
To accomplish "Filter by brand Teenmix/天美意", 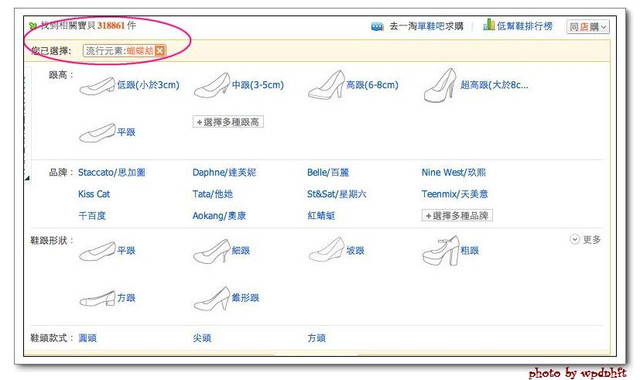I will (x=455, y=194).
